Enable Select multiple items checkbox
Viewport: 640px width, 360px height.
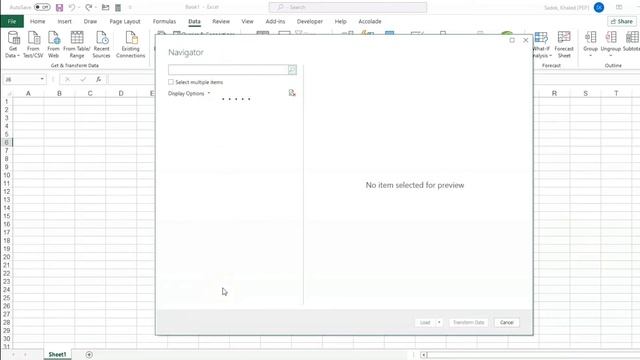(171, 82)
